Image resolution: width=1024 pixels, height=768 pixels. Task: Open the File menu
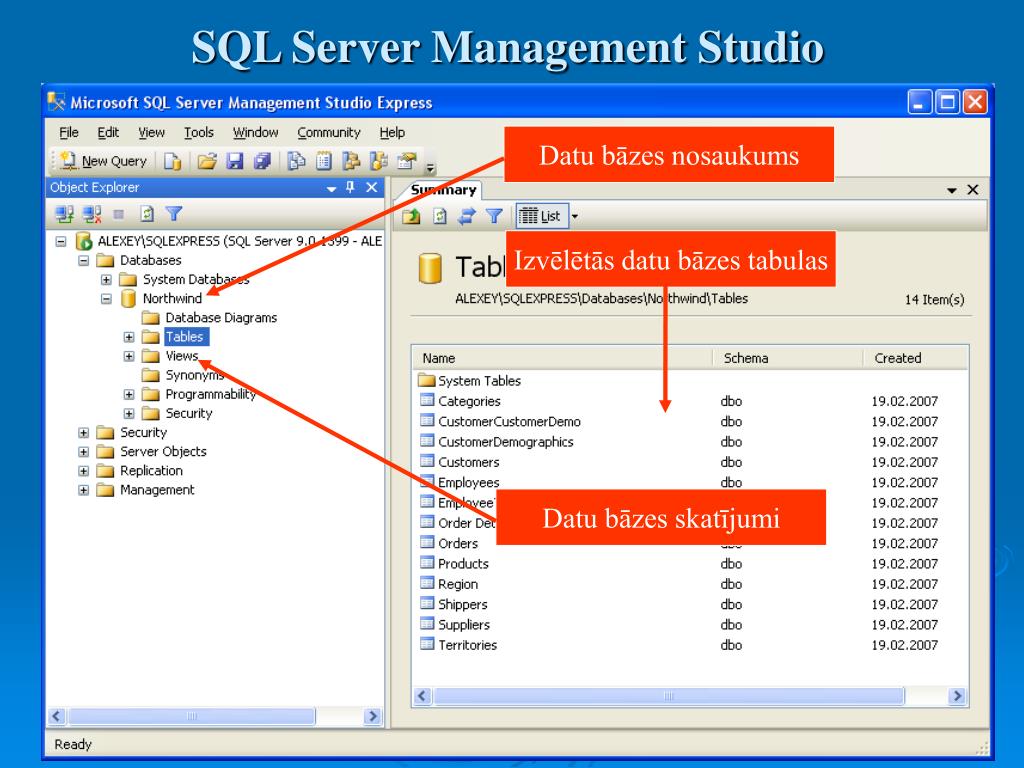pyautogui.click(x=69, y=133)
